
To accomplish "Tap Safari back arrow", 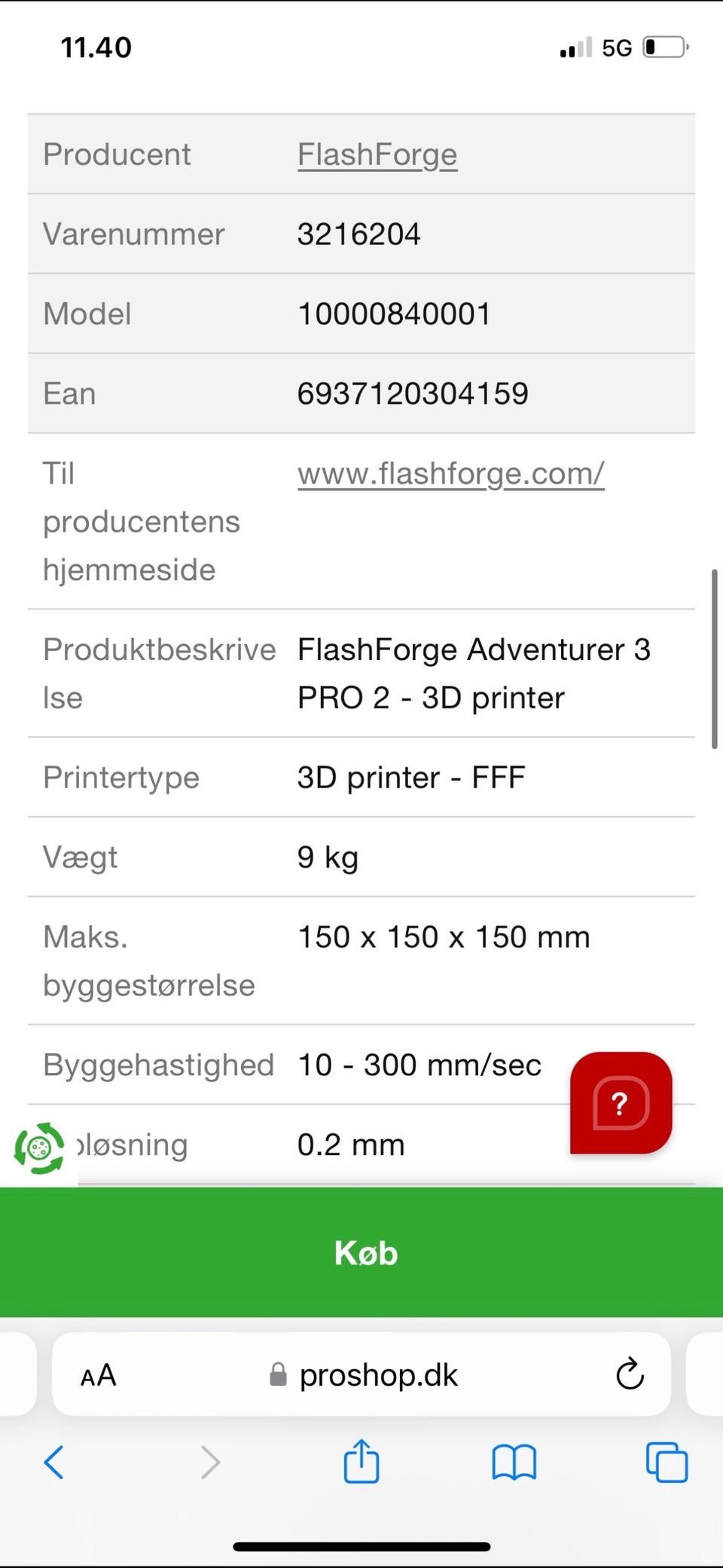I will point(54,1463).
